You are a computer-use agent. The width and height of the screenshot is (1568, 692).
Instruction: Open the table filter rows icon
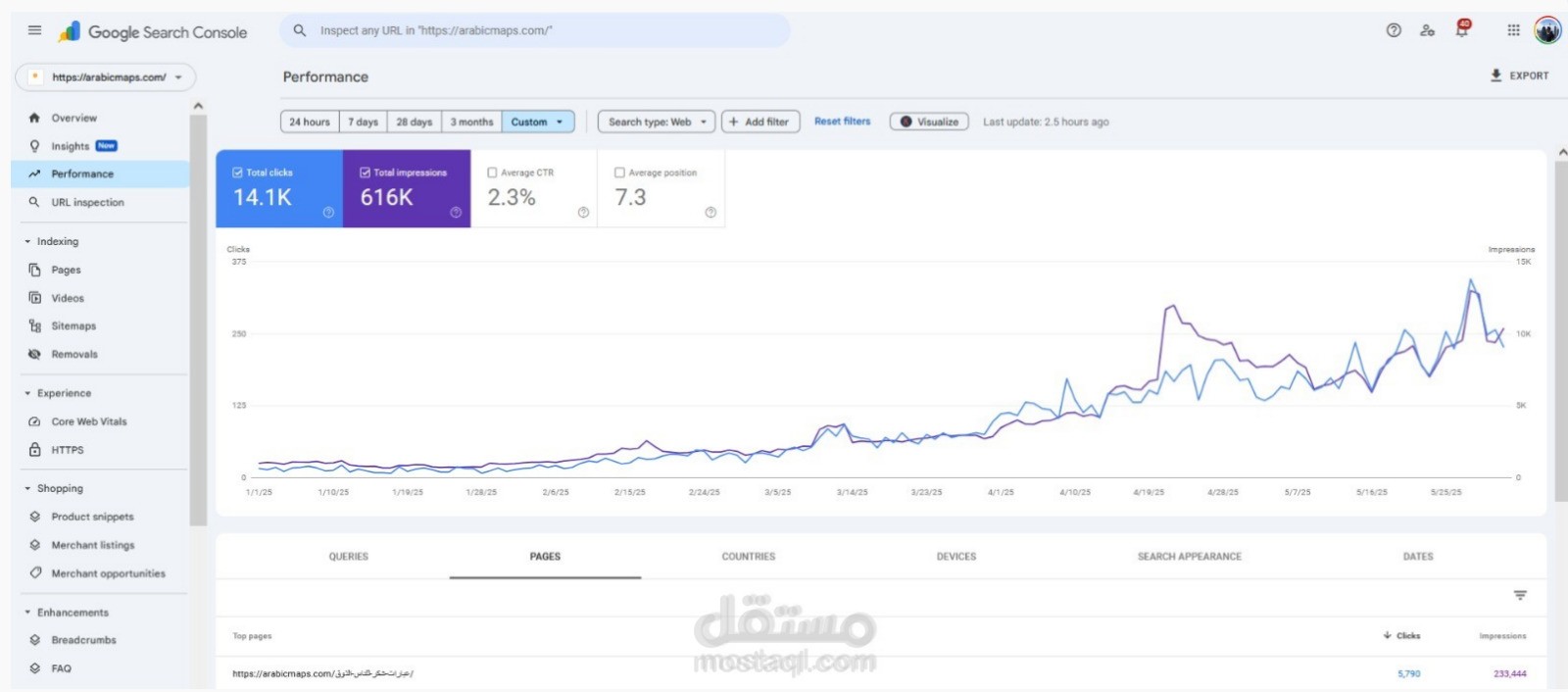[1520, 595]
